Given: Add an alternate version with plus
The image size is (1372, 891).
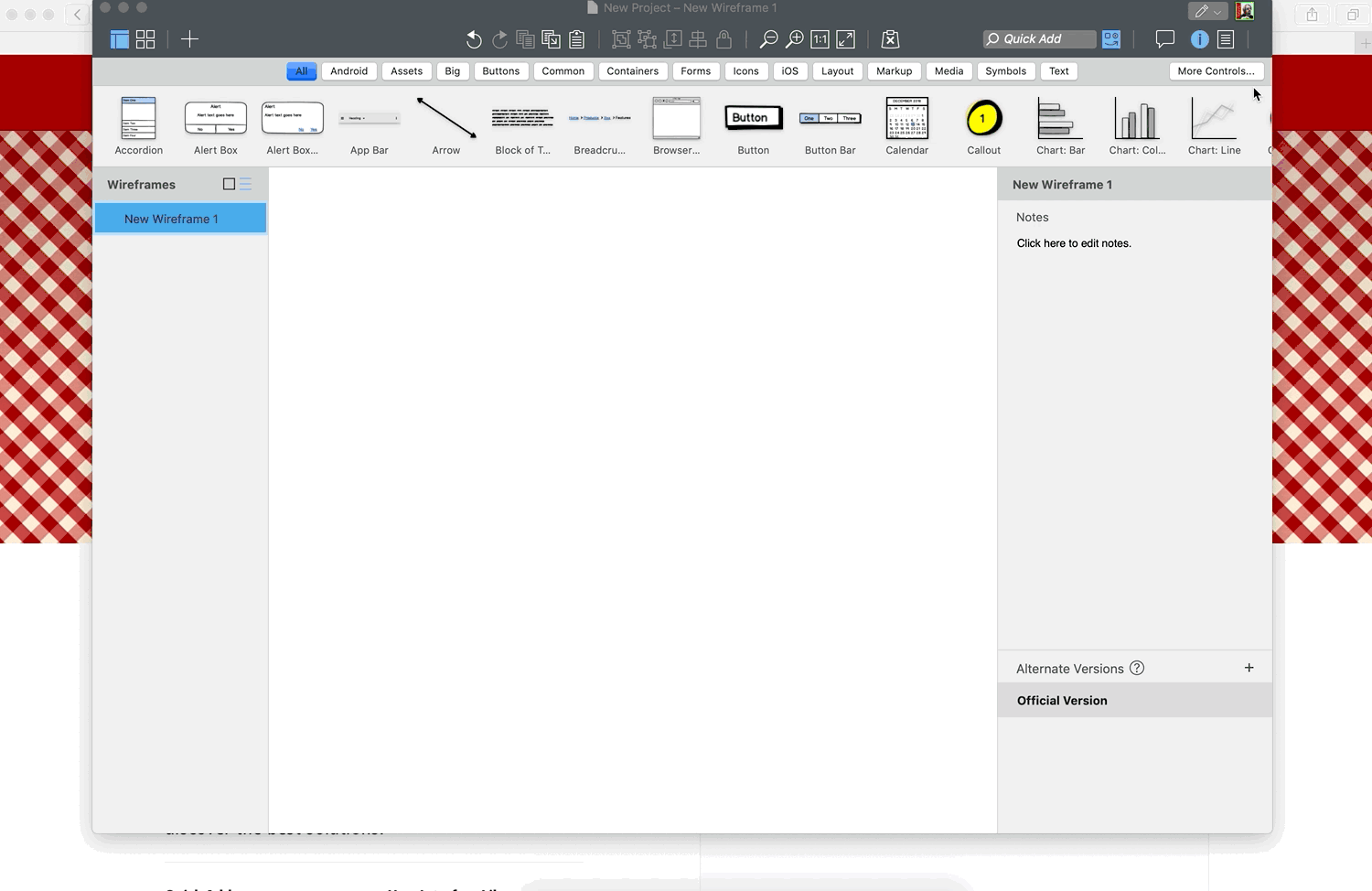Looking at the screenshot, I should (1249, 668).
